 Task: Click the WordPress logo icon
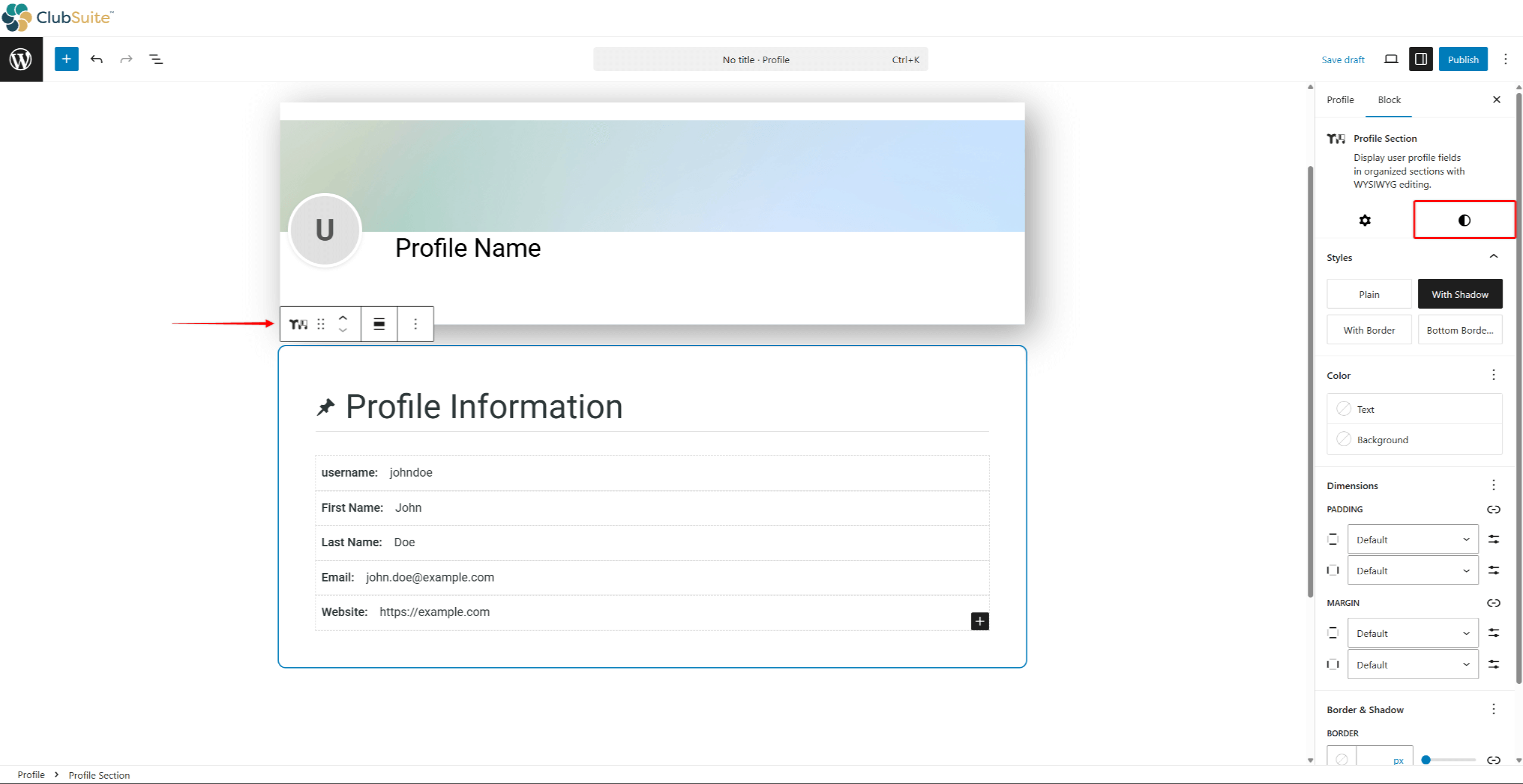point(21,59)
